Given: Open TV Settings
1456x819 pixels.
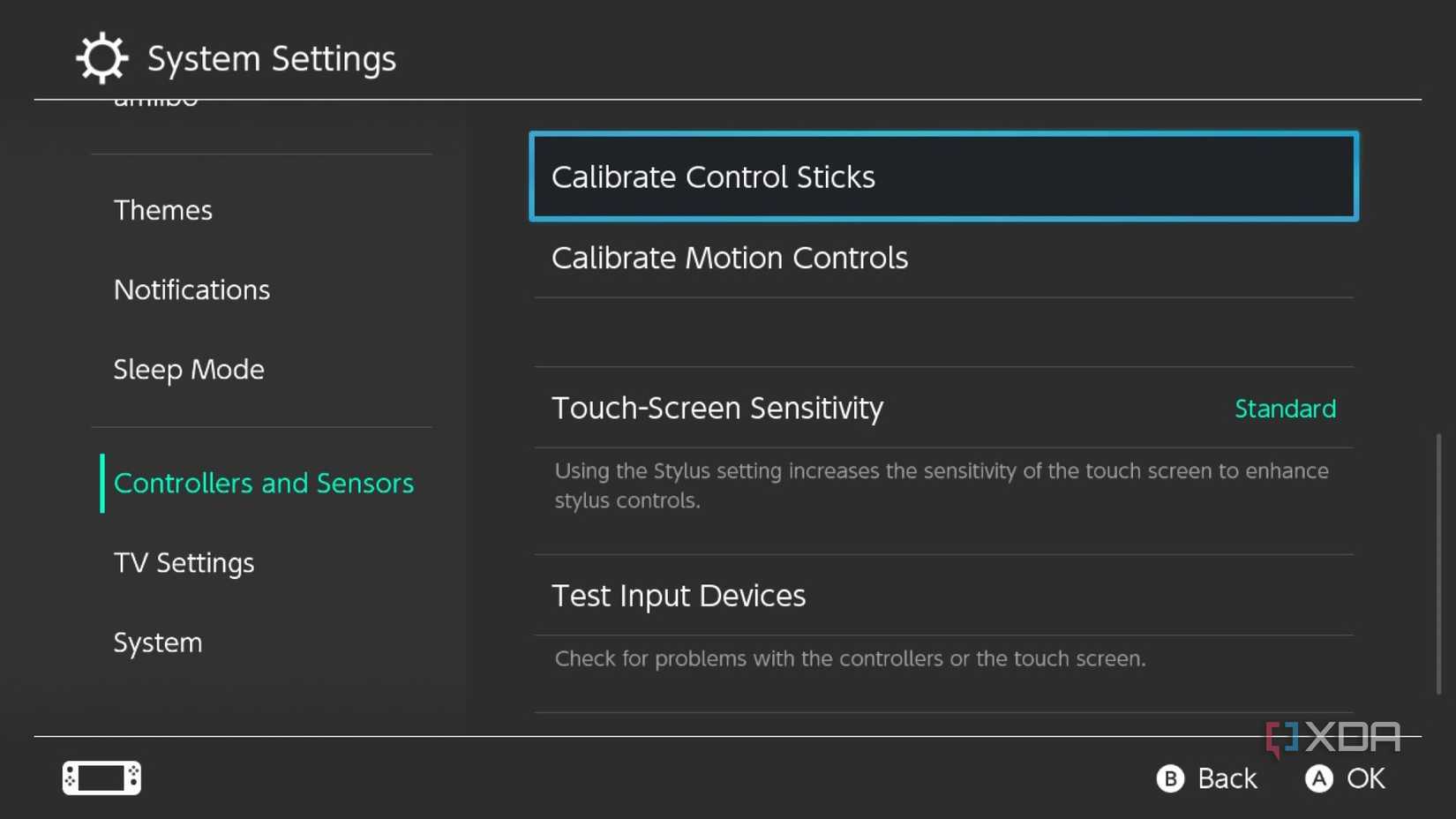Looking at the screenshot, I should pyautogui.click(x=184, y=562).
